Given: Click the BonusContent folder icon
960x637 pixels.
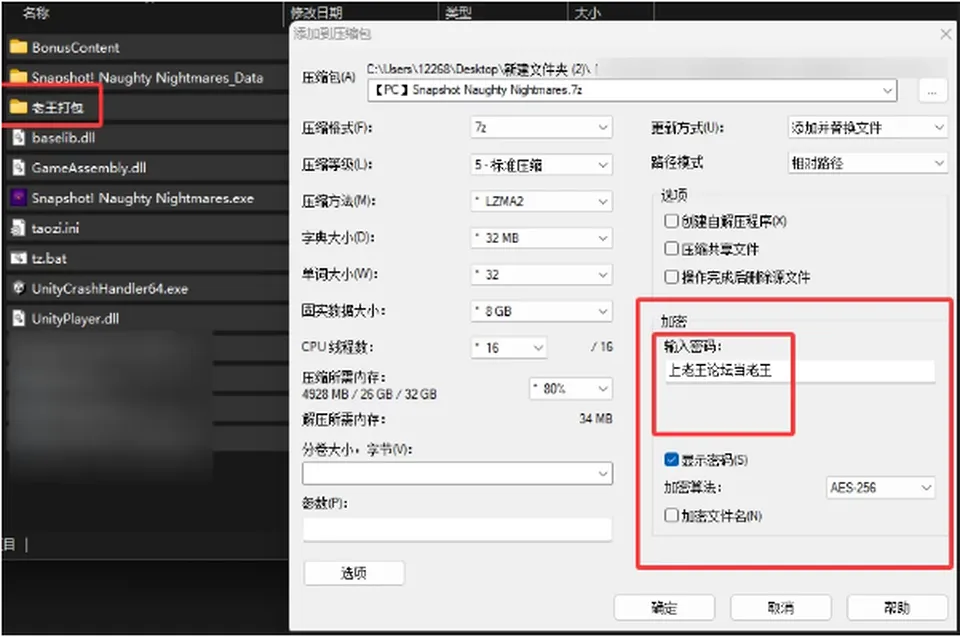Looking at the screenshot, I should (x=18, y=47).
